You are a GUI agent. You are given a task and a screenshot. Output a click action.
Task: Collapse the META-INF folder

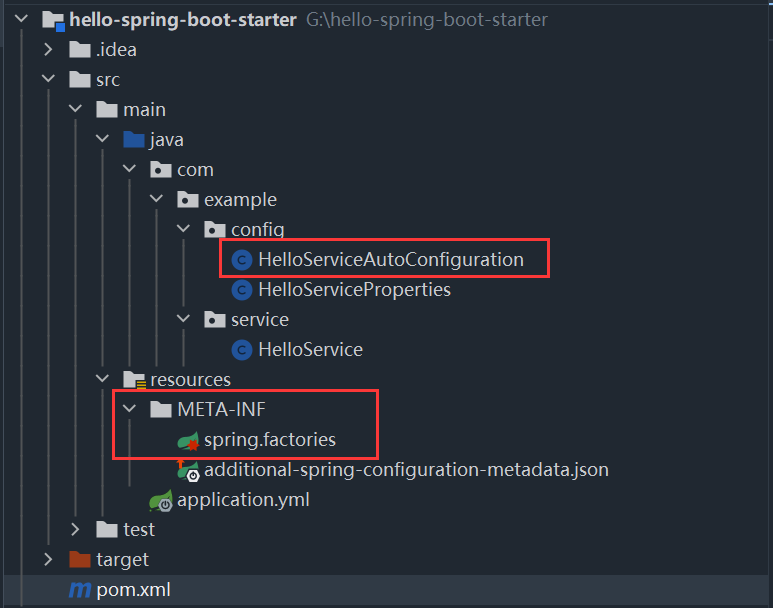129,410
